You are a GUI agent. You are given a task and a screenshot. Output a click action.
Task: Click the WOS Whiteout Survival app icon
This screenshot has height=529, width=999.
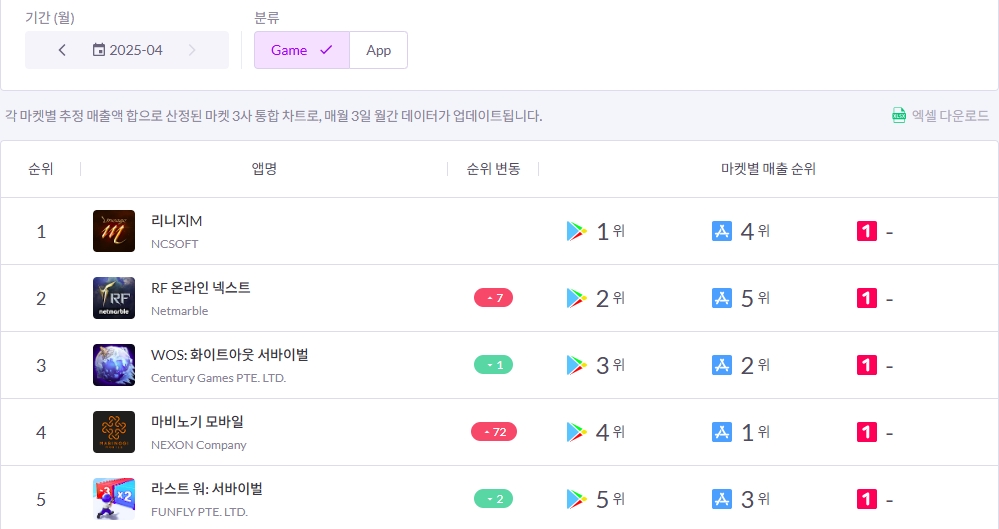(113, 365)
